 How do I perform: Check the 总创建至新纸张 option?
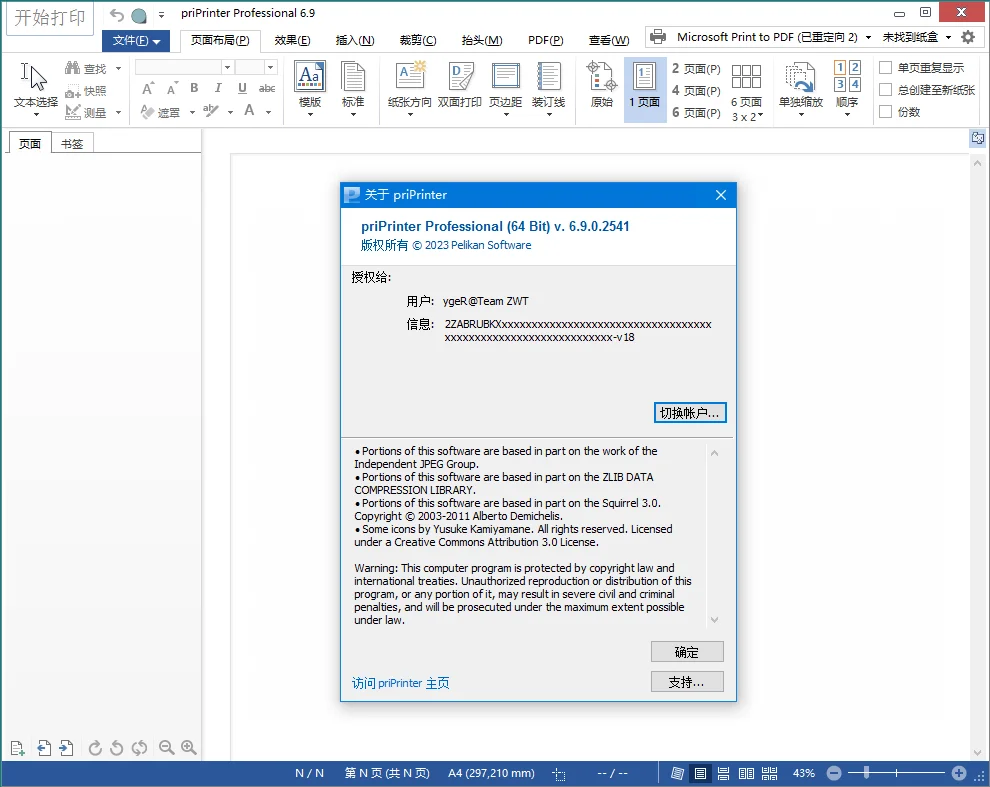[884, 89]
